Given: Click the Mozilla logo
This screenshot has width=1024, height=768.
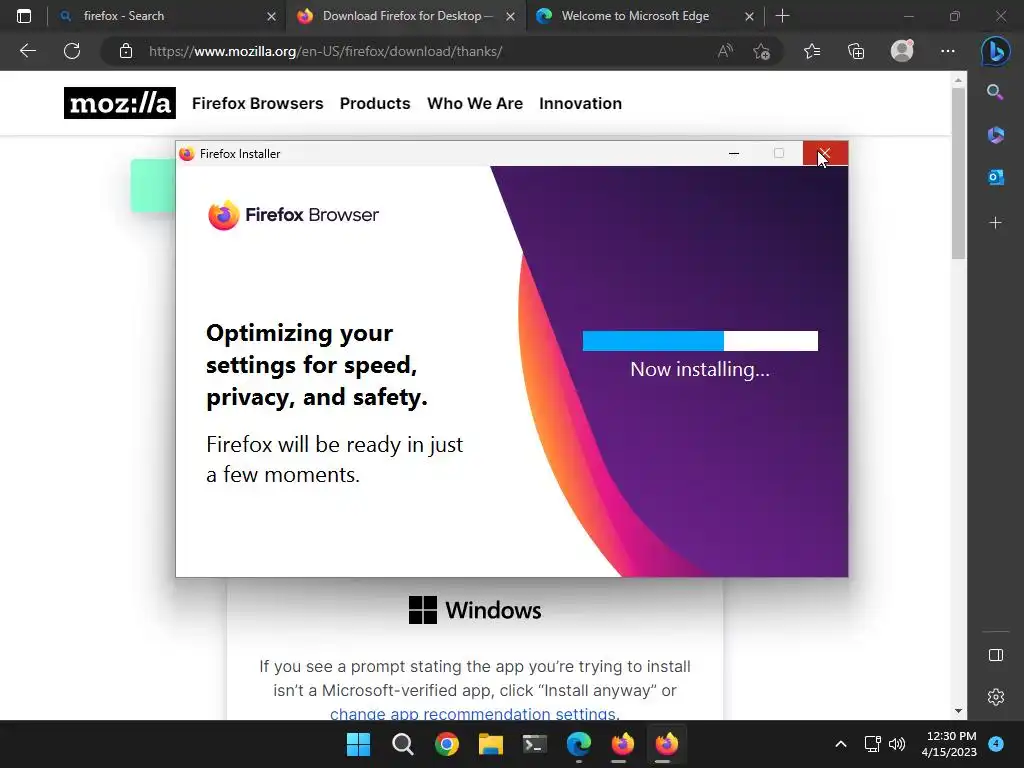Looking at the screenshot, I should tap(120, 103).
